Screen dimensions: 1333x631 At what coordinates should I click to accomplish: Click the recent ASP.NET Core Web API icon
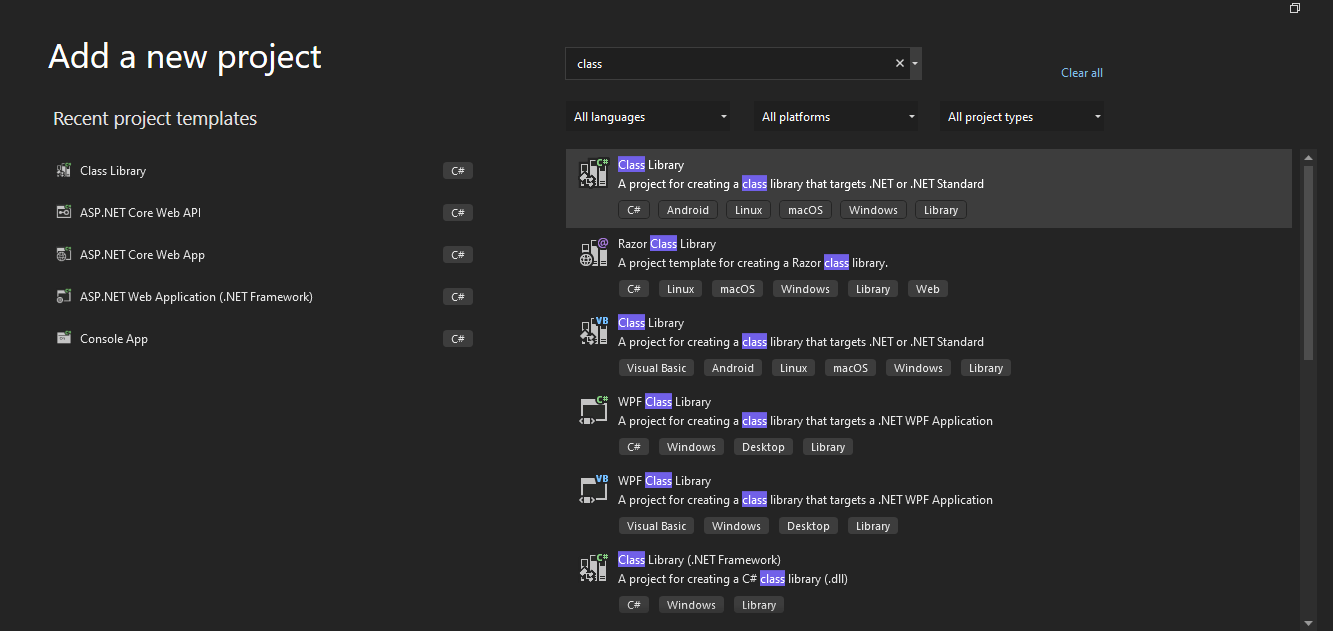pos(64,213)
